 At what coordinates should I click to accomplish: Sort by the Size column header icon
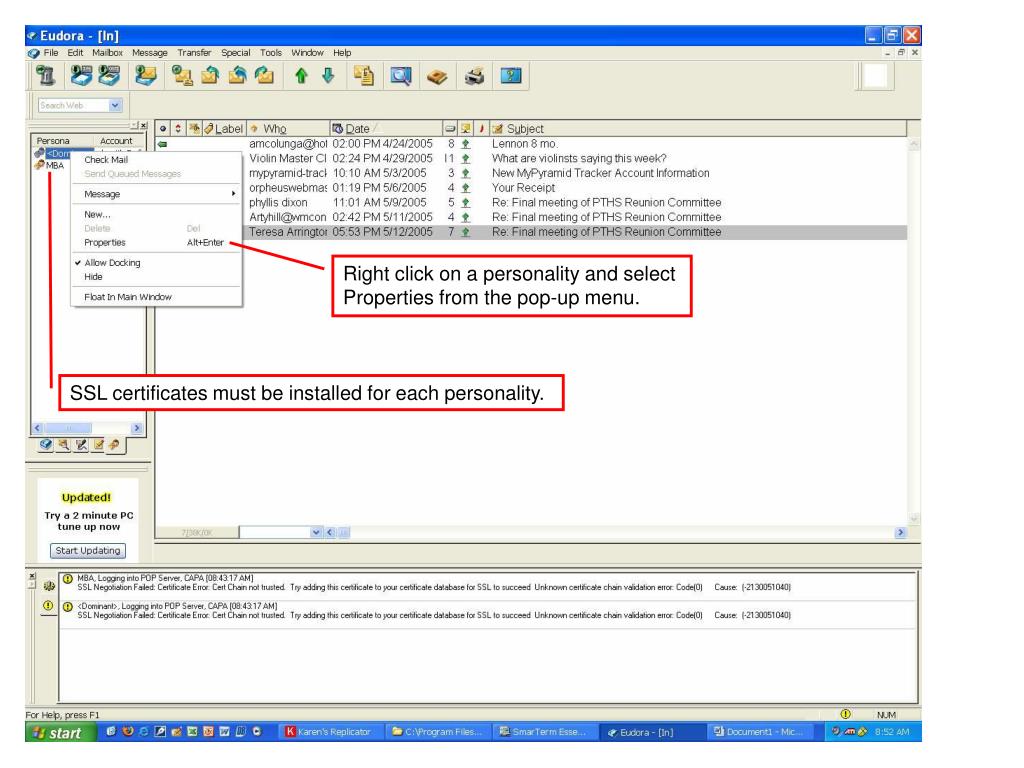coord(450,129)
